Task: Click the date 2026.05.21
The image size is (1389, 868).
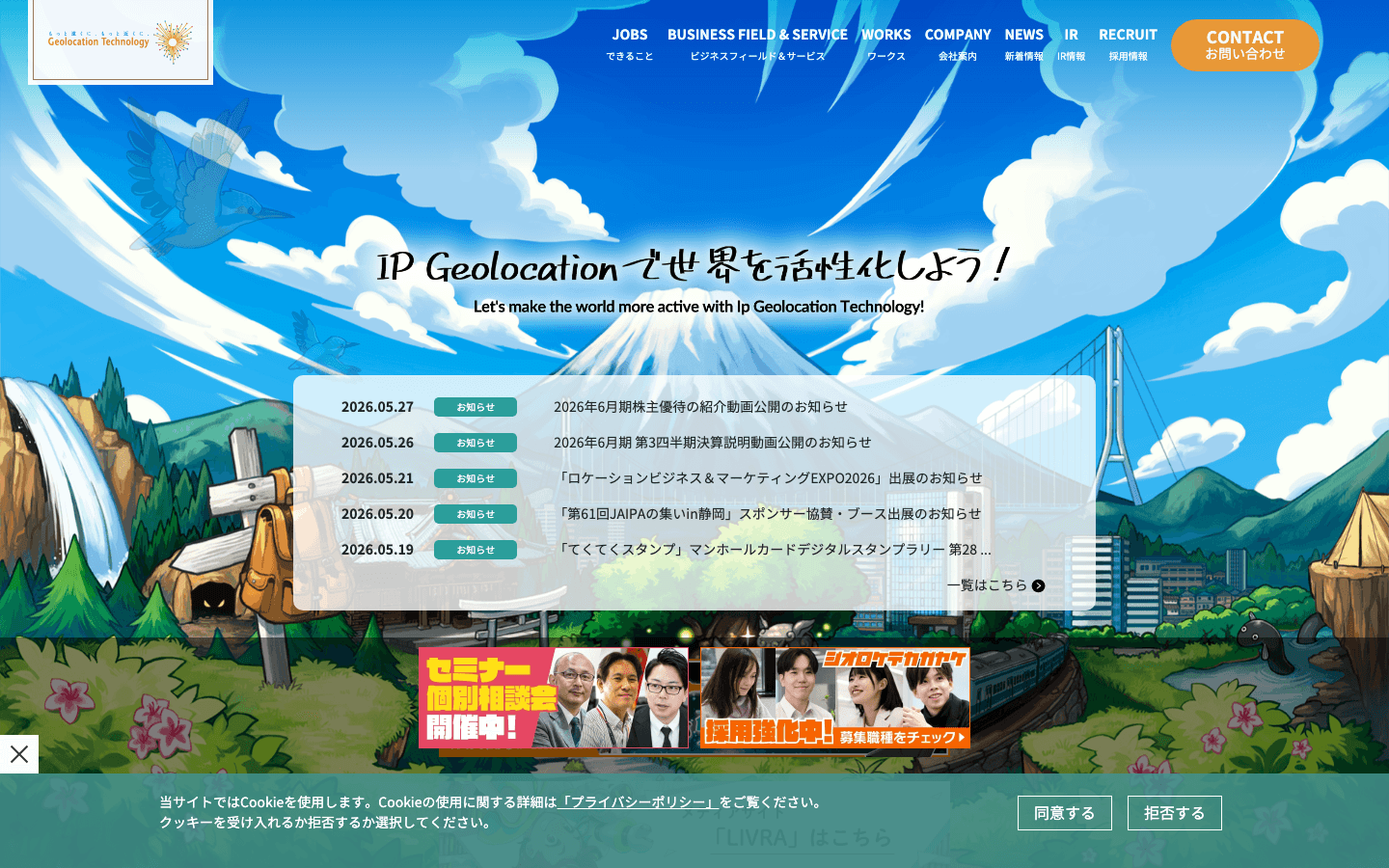Action: tap(377, 478)
